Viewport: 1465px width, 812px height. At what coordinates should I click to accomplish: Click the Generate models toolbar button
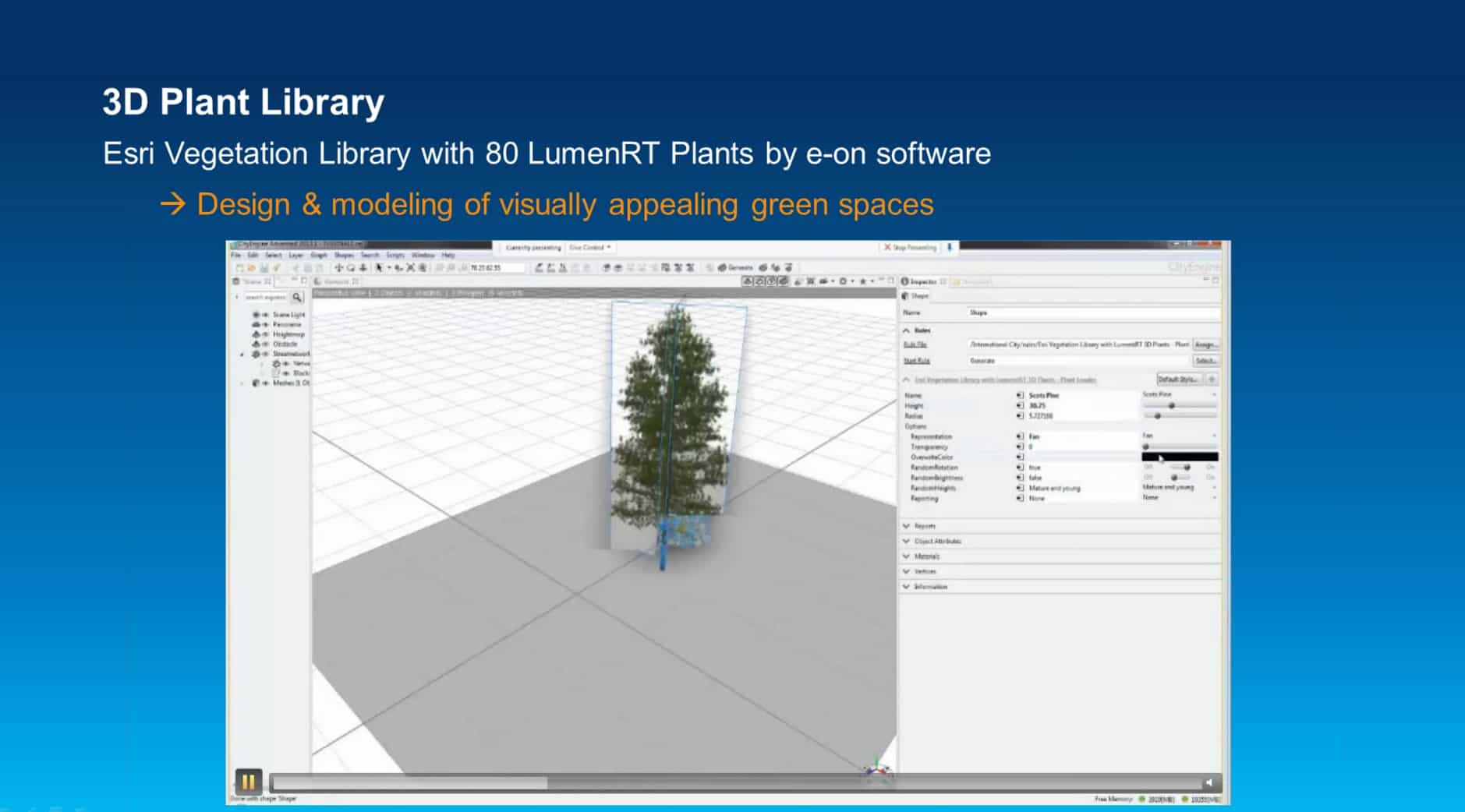[735, 267]
